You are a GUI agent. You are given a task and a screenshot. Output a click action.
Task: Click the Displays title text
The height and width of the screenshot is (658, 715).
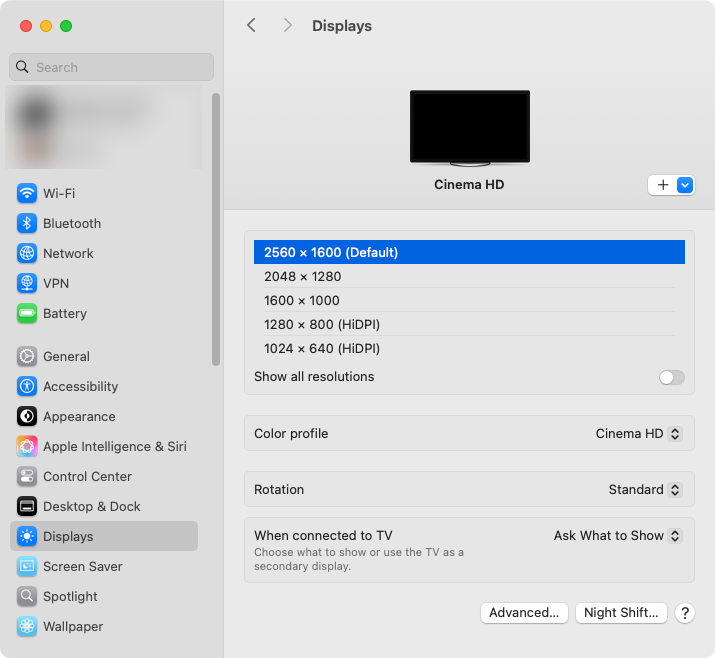click(x=342, y=26)
